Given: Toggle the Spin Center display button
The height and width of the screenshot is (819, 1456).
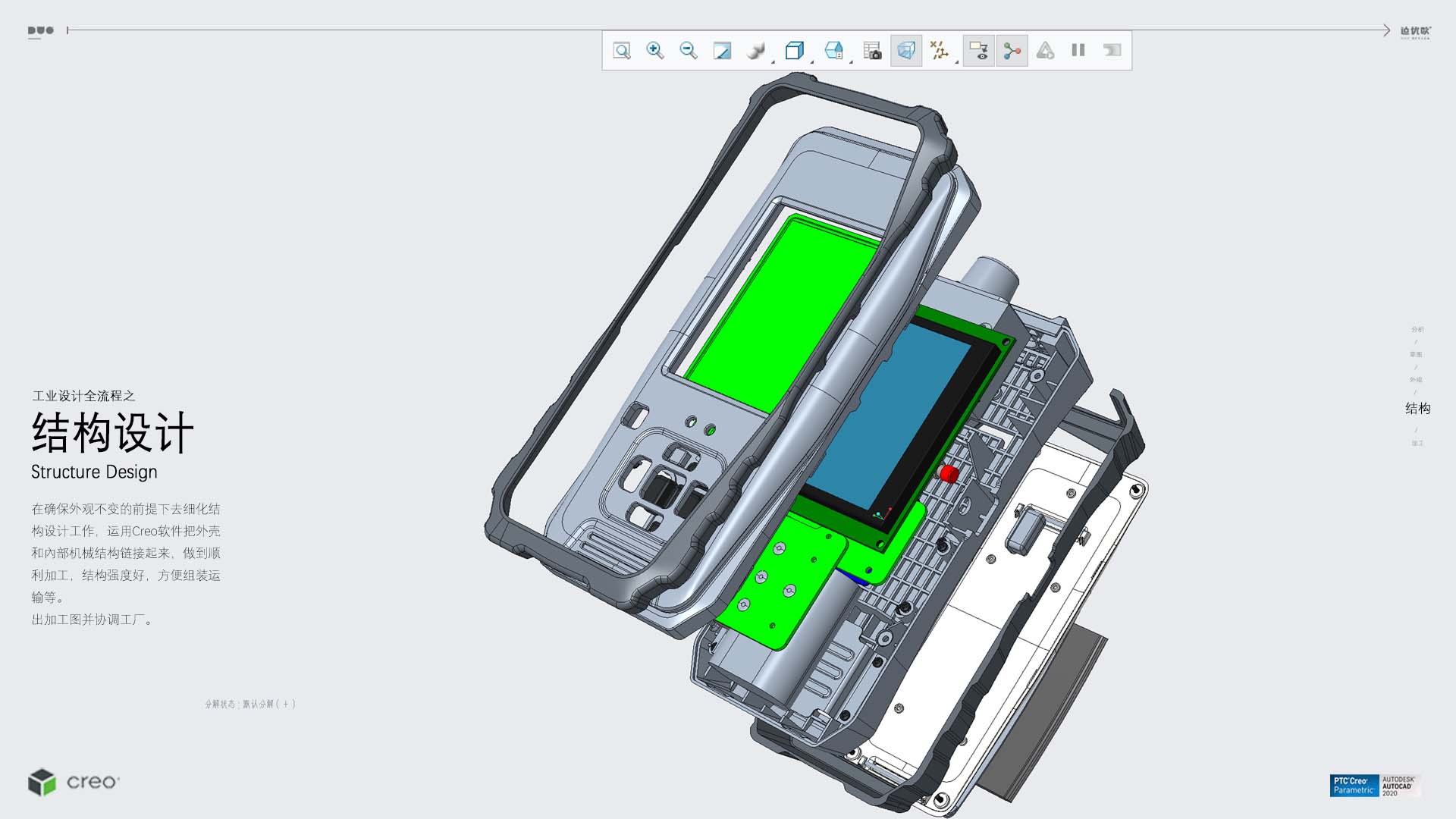Looking at the screenshot, I should pos(1012,51).
